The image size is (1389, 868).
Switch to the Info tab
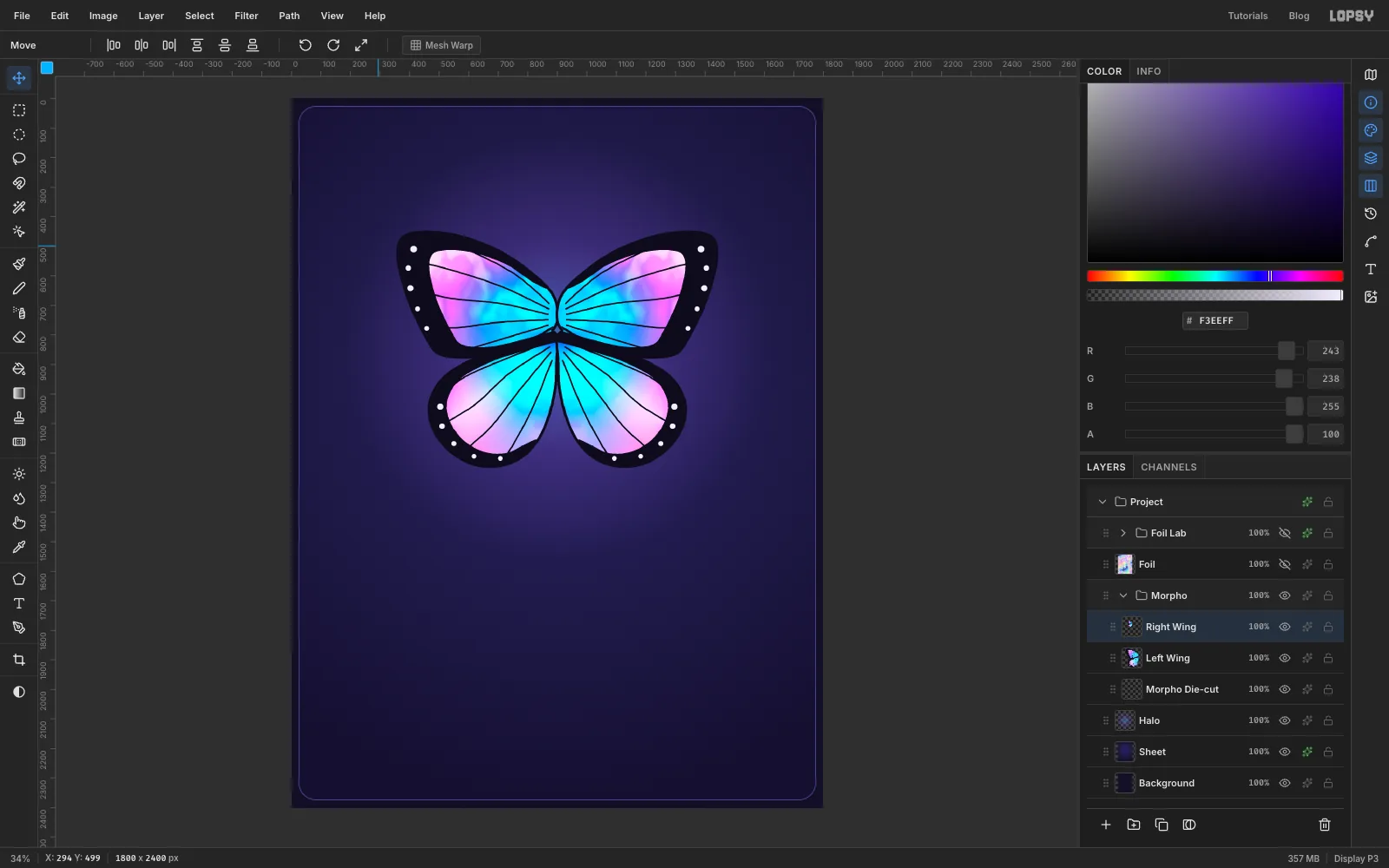(x=1149, y=71)
